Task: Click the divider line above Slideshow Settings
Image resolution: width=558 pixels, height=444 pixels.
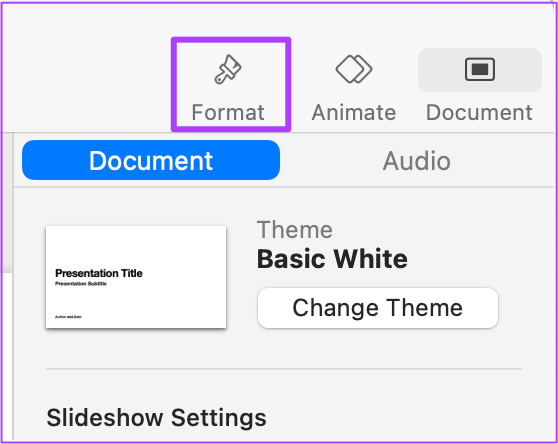Action: 284,369
